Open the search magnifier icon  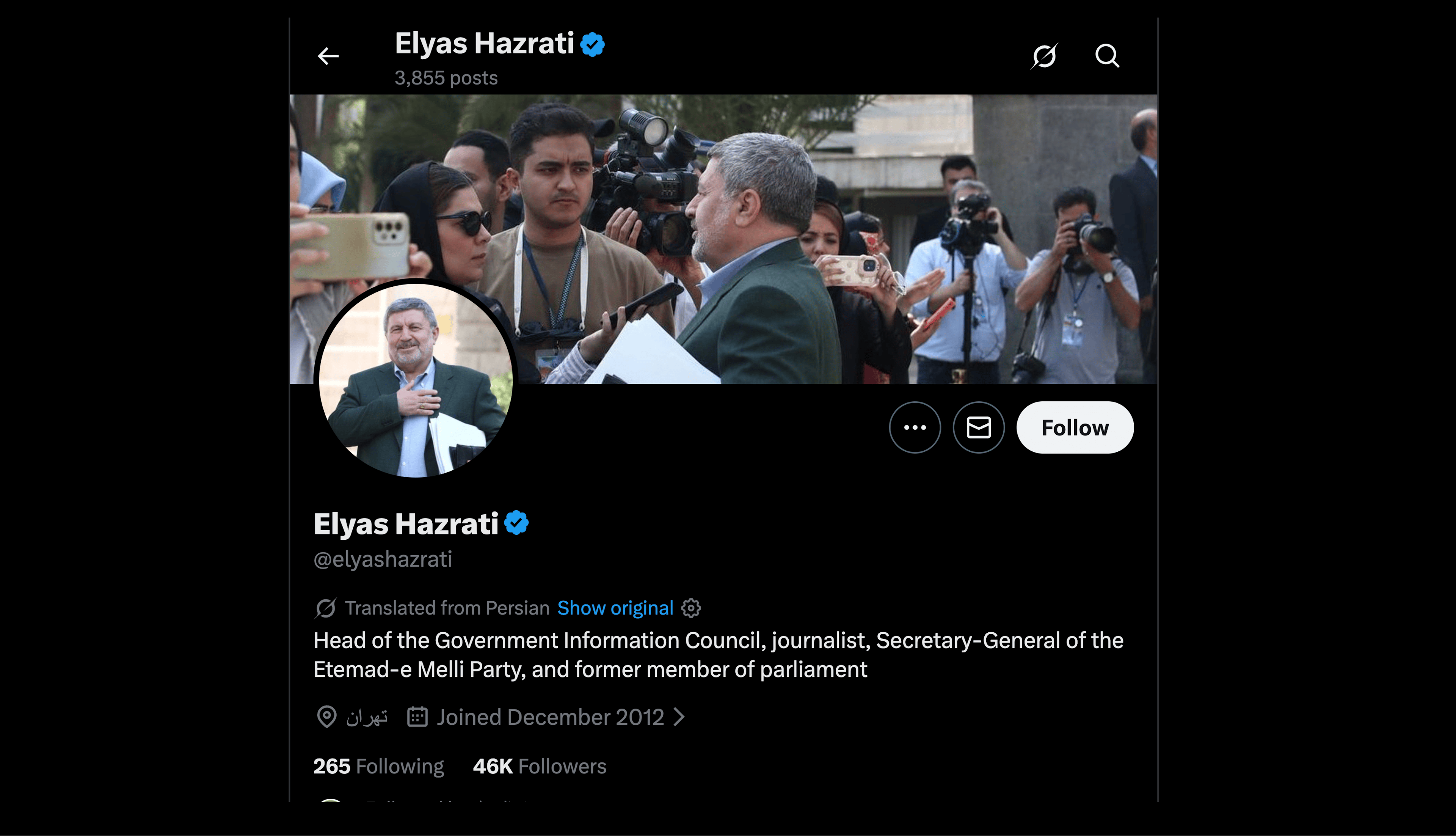[1107, 56]
